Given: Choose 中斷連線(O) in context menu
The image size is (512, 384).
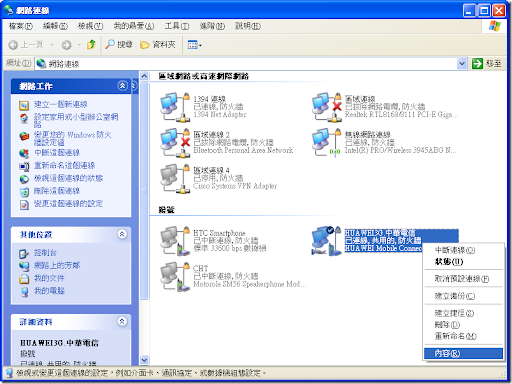Looking at the screenshot, I should click(464, 250).
